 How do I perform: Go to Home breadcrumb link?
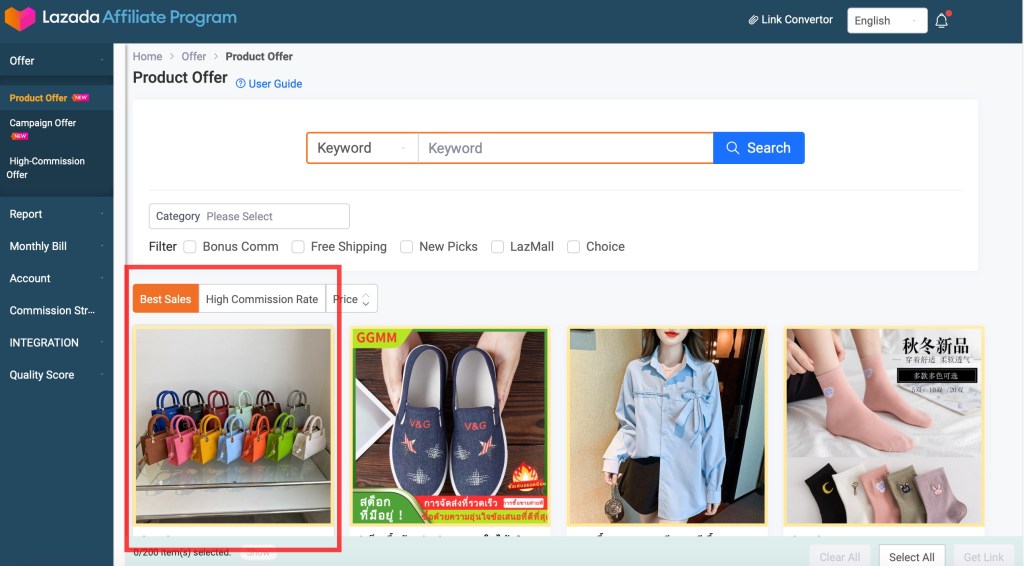147,56
